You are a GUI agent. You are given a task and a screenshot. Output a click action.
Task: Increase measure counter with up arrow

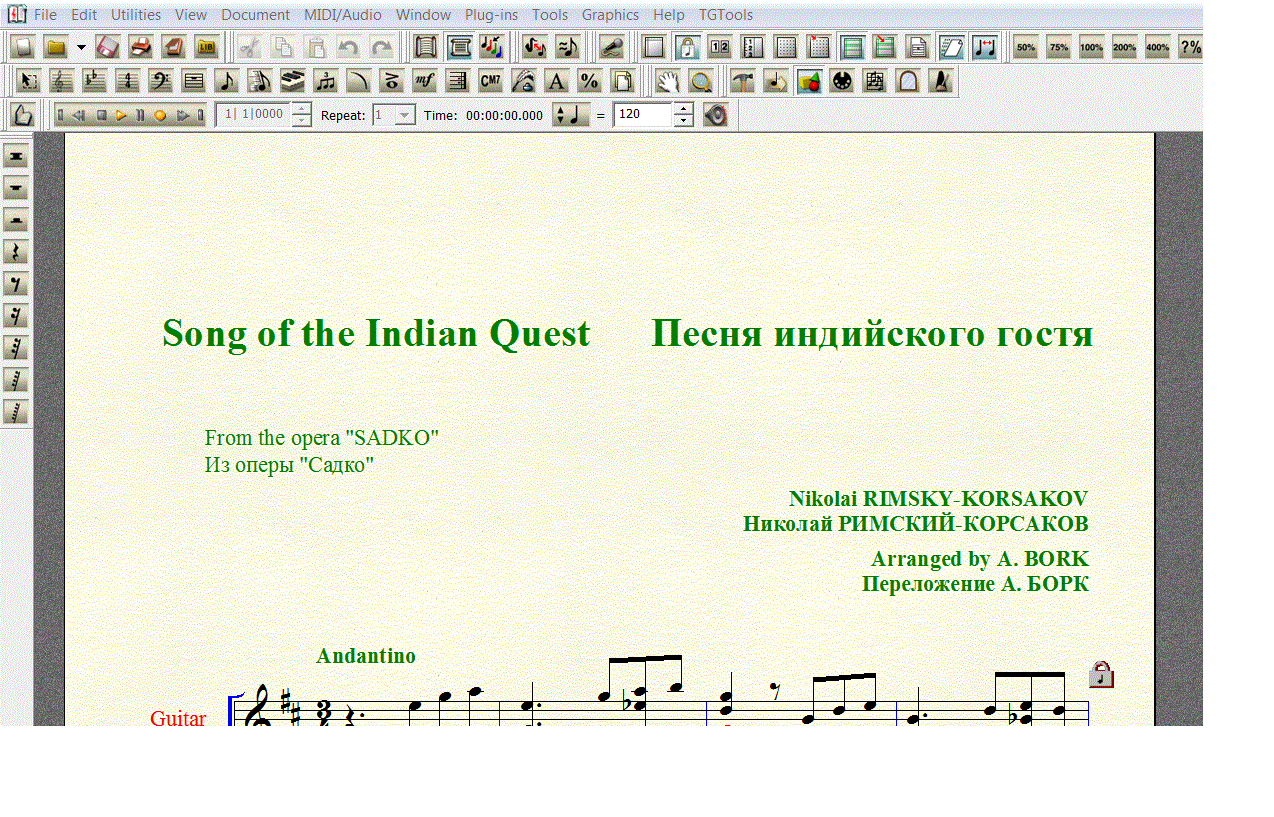pos(301,109)
